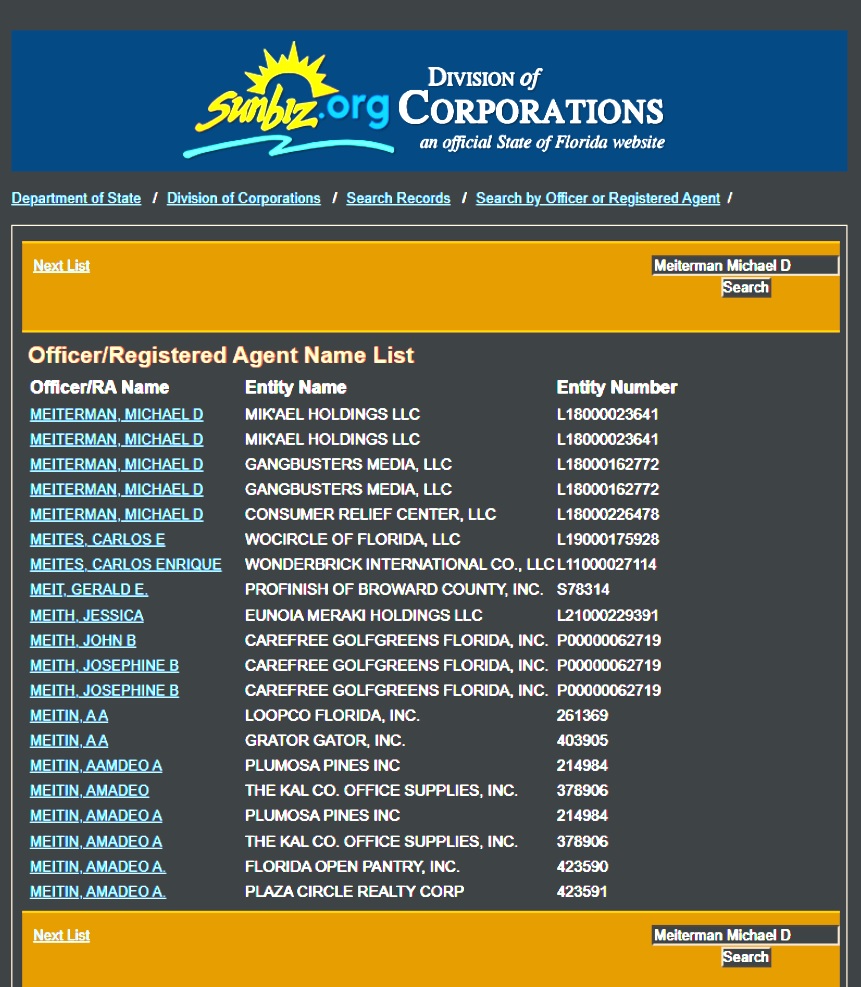Open MEITERMAN, MICHAEL D link for Consumer Relief Center
The image size is (861, 987).
coord(116,514)
